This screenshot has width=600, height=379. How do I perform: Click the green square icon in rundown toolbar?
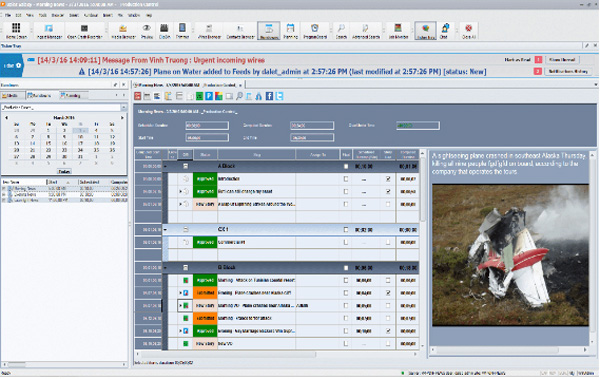[199, 96]
